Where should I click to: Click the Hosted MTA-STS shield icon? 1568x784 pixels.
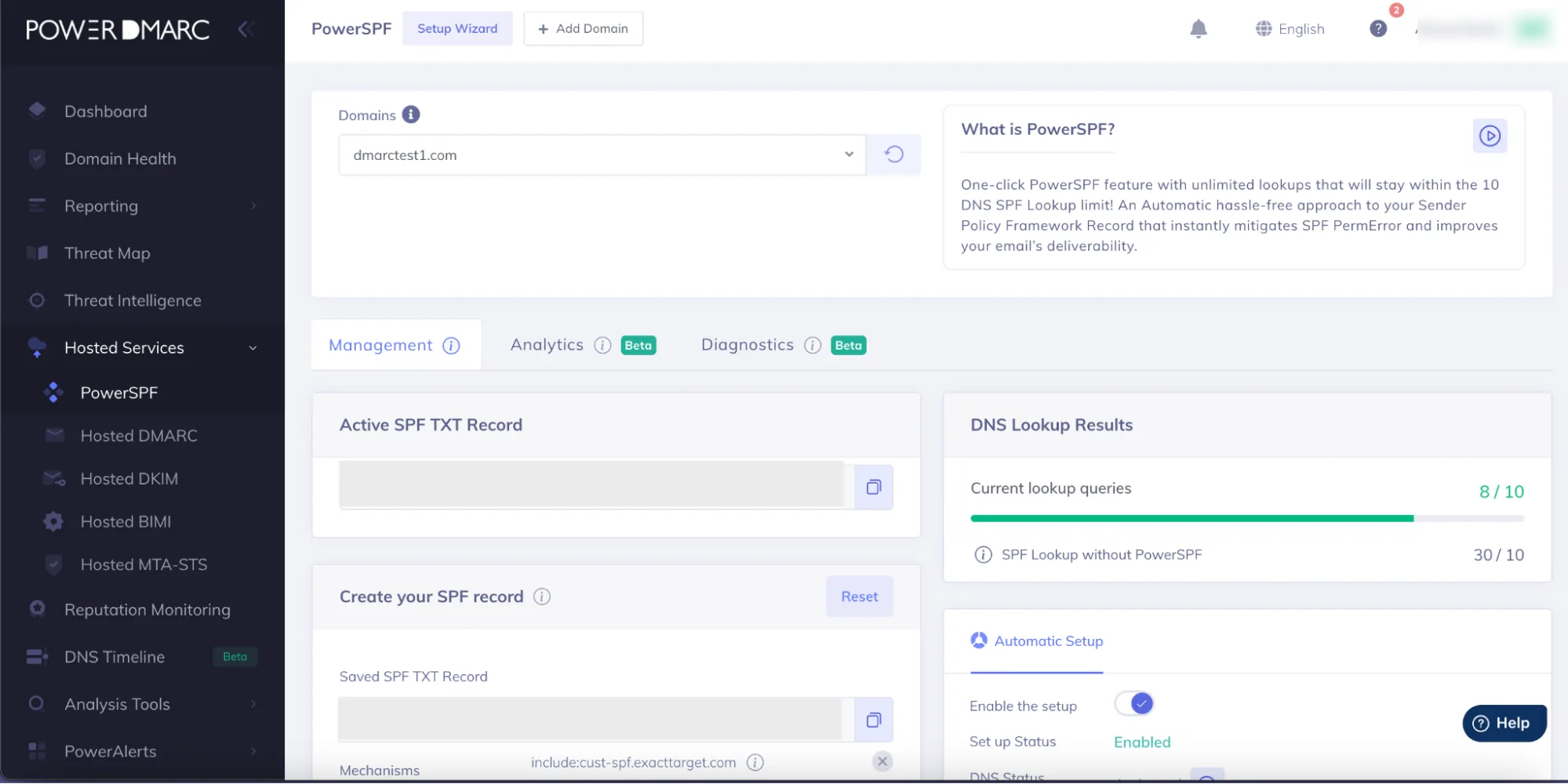(x=53, y=564)
